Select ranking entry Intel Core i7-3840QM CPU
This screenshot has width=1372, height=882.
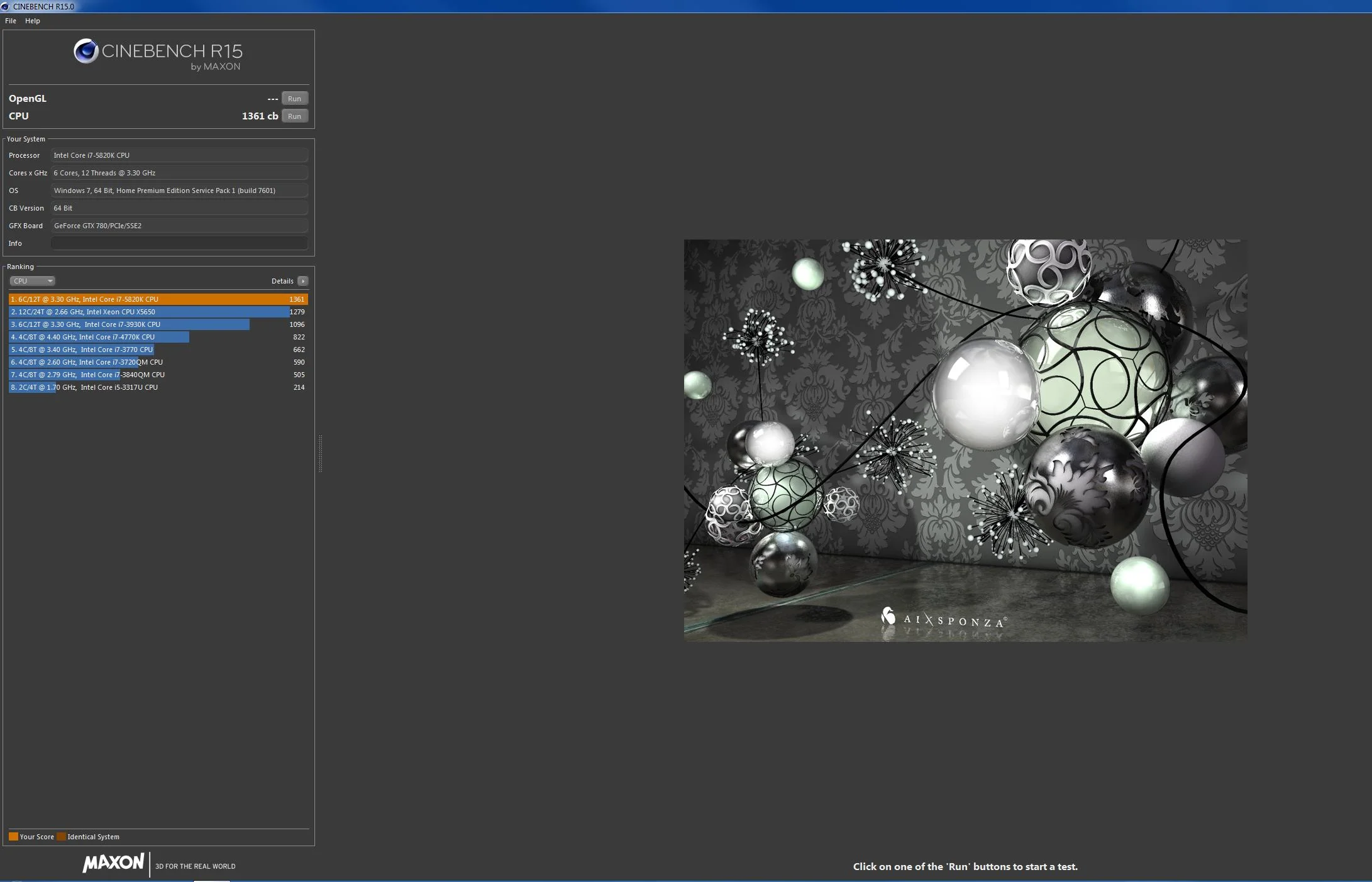(158, 375)
